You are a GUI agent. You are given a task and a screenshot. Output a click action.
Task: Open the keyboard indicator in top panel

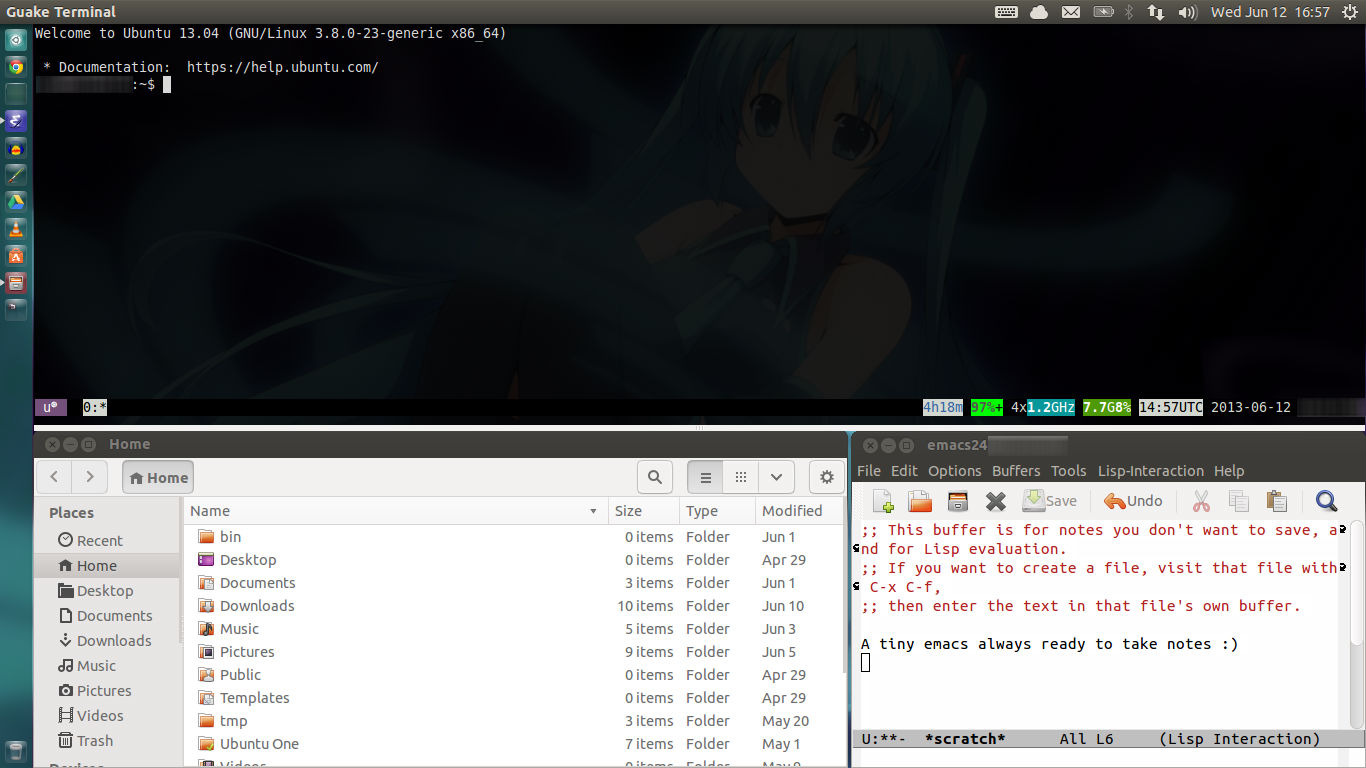(x=1007, y=12)
